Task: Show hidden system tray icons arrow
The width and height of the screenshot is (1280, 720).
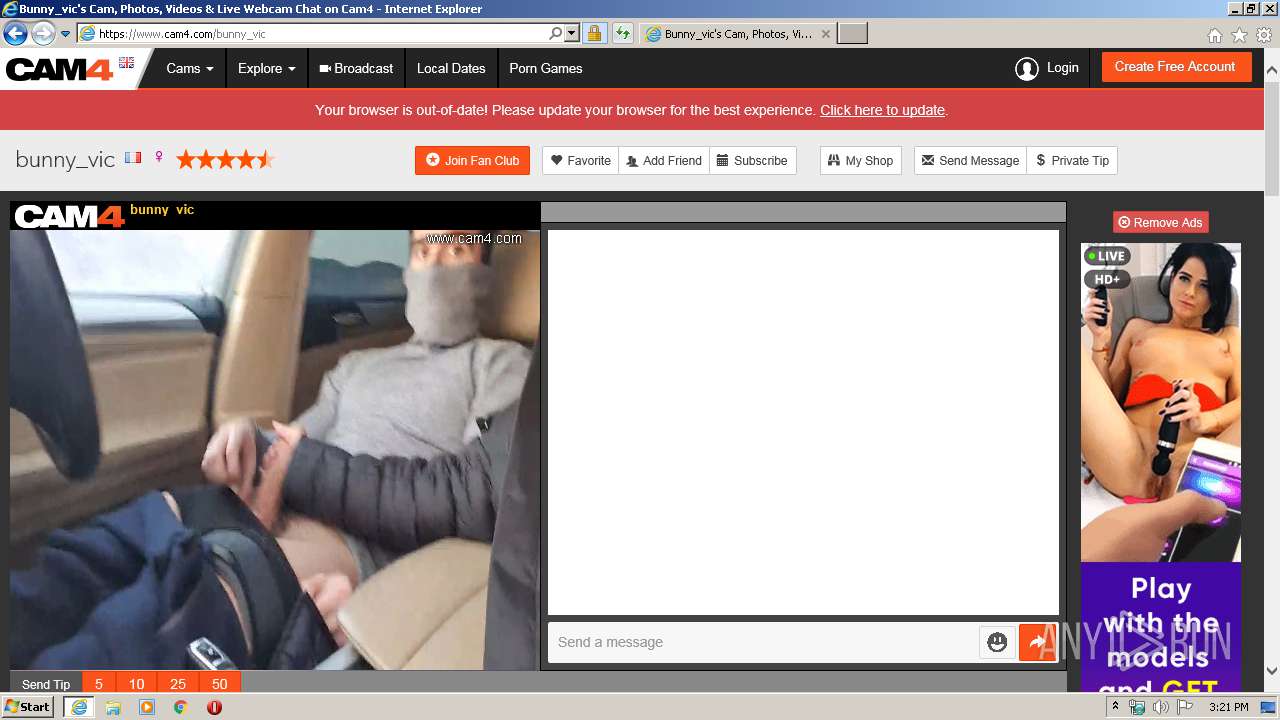Action: click(x=1116, y=707)
